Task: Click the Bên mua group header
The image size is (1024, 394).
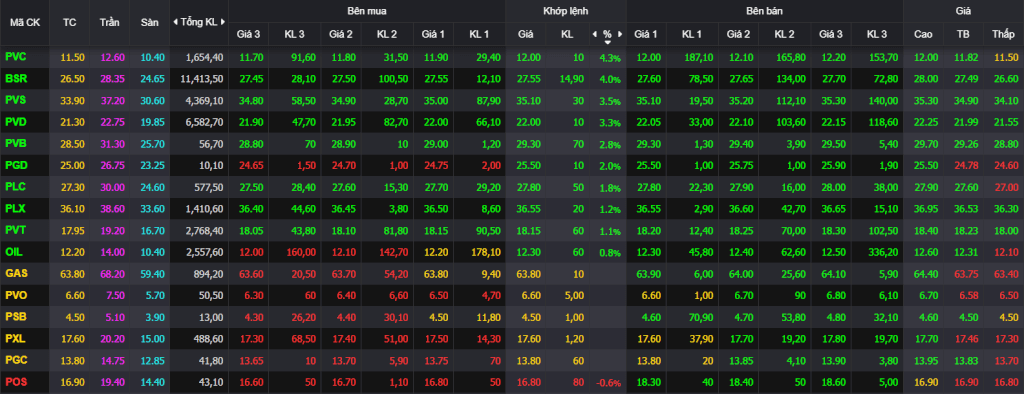Action: [367, 10]
